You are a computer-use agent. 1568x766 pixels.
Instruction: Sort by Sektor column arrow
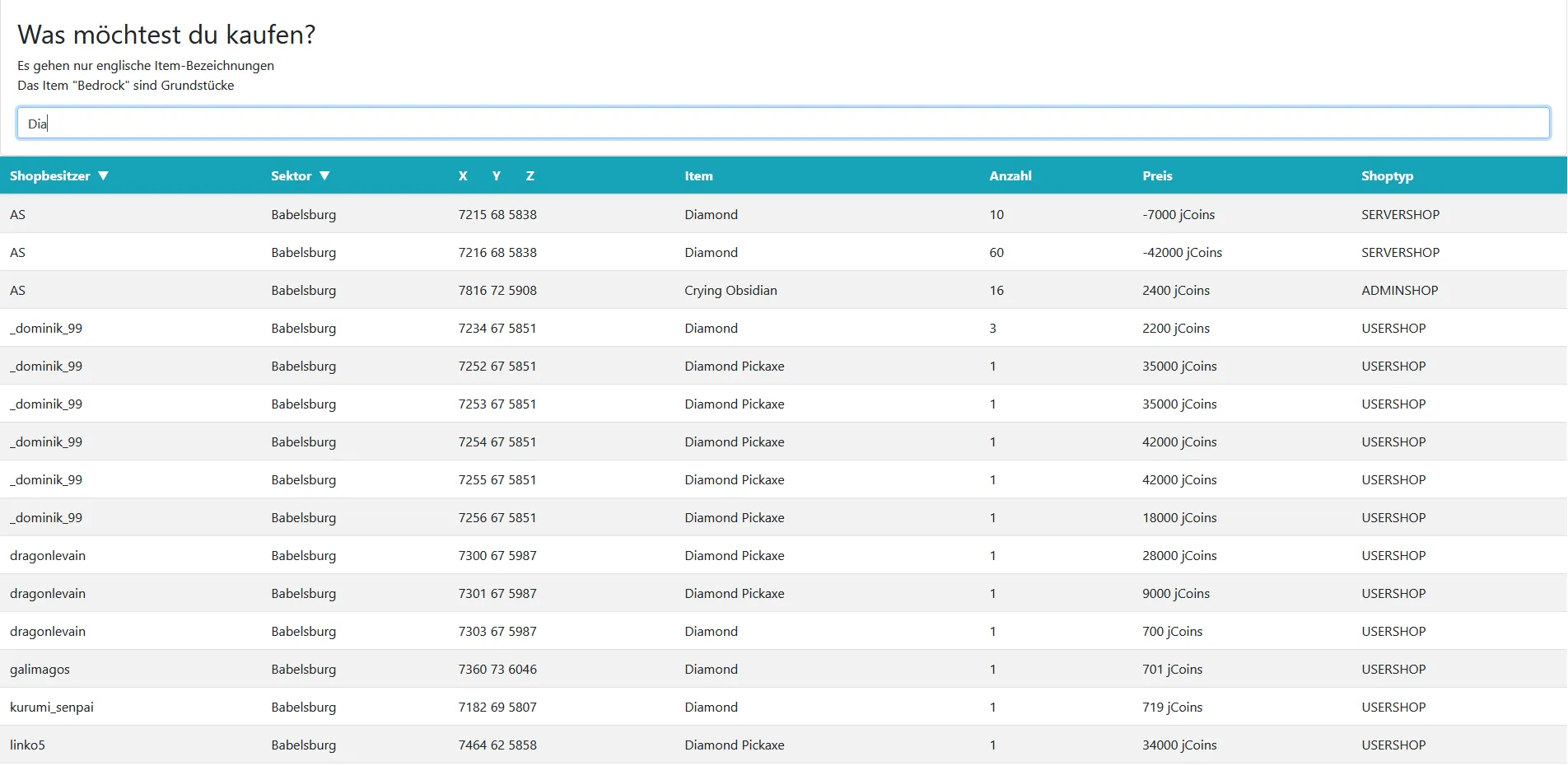324,175
